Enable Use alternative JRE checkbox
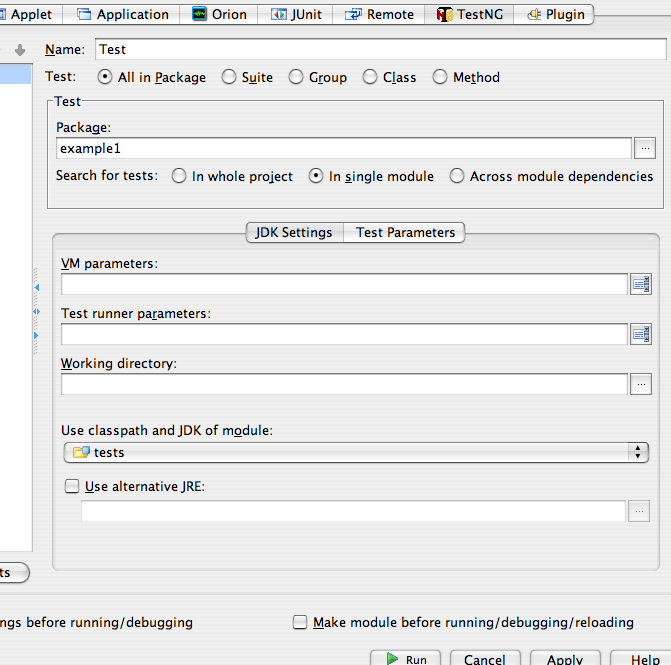 point(71,487)
